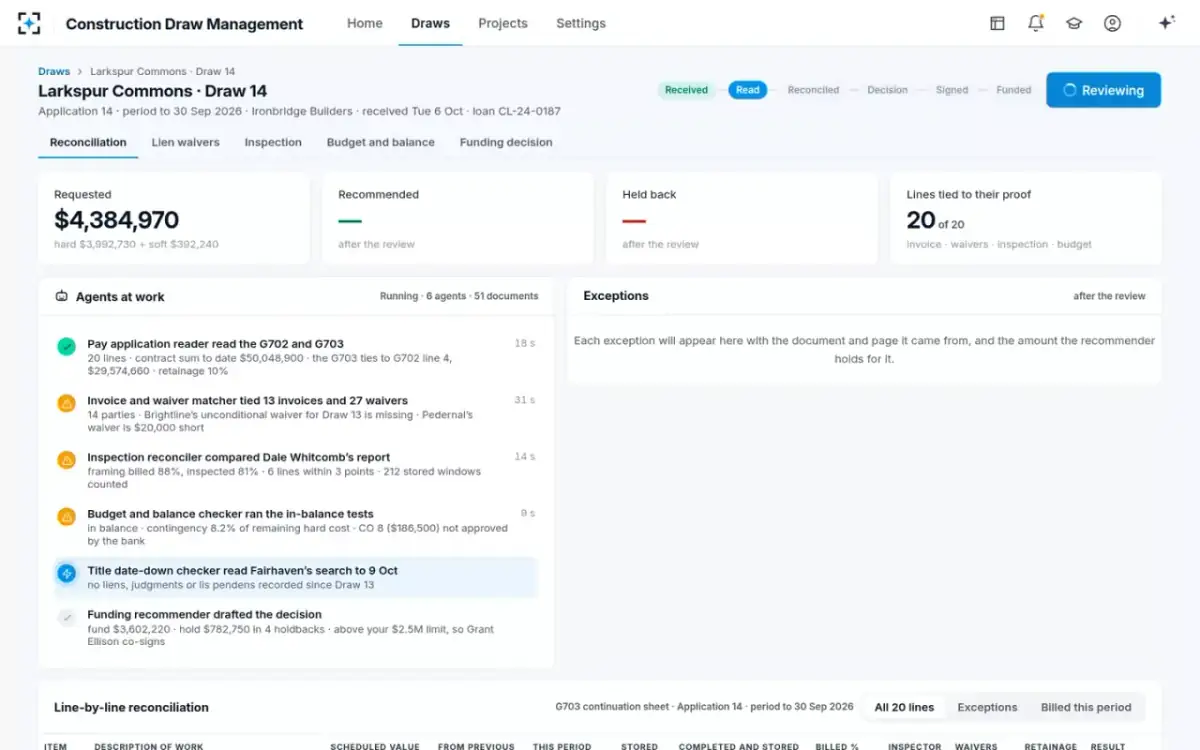Click the DESCRIPTION OF WORK column header
Image resolution: width=1200 pixels, height=750 pixels.
click(x=149, y=746)
